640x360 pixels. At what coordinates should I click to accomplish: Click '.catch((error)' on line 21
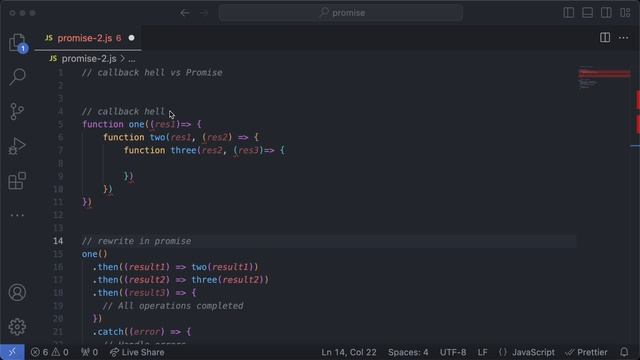point(128,331)
